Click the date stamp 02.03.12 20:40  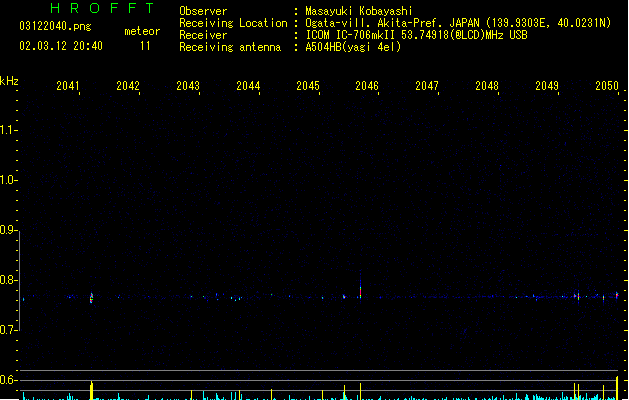pyautogui.click(x=61, y=46)
